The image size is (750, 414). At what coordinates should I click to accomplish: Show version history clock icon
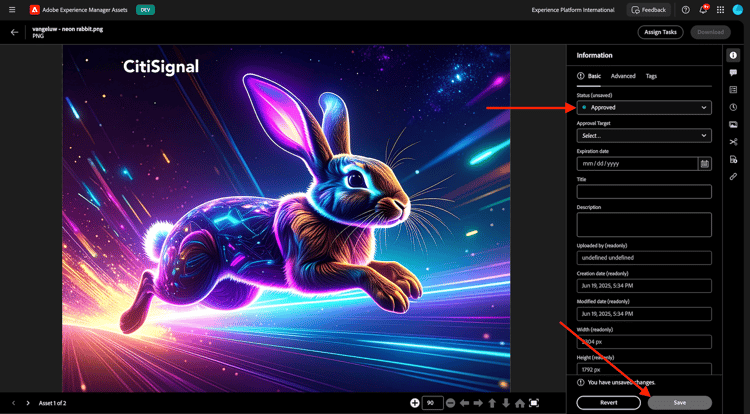(733, 107)
